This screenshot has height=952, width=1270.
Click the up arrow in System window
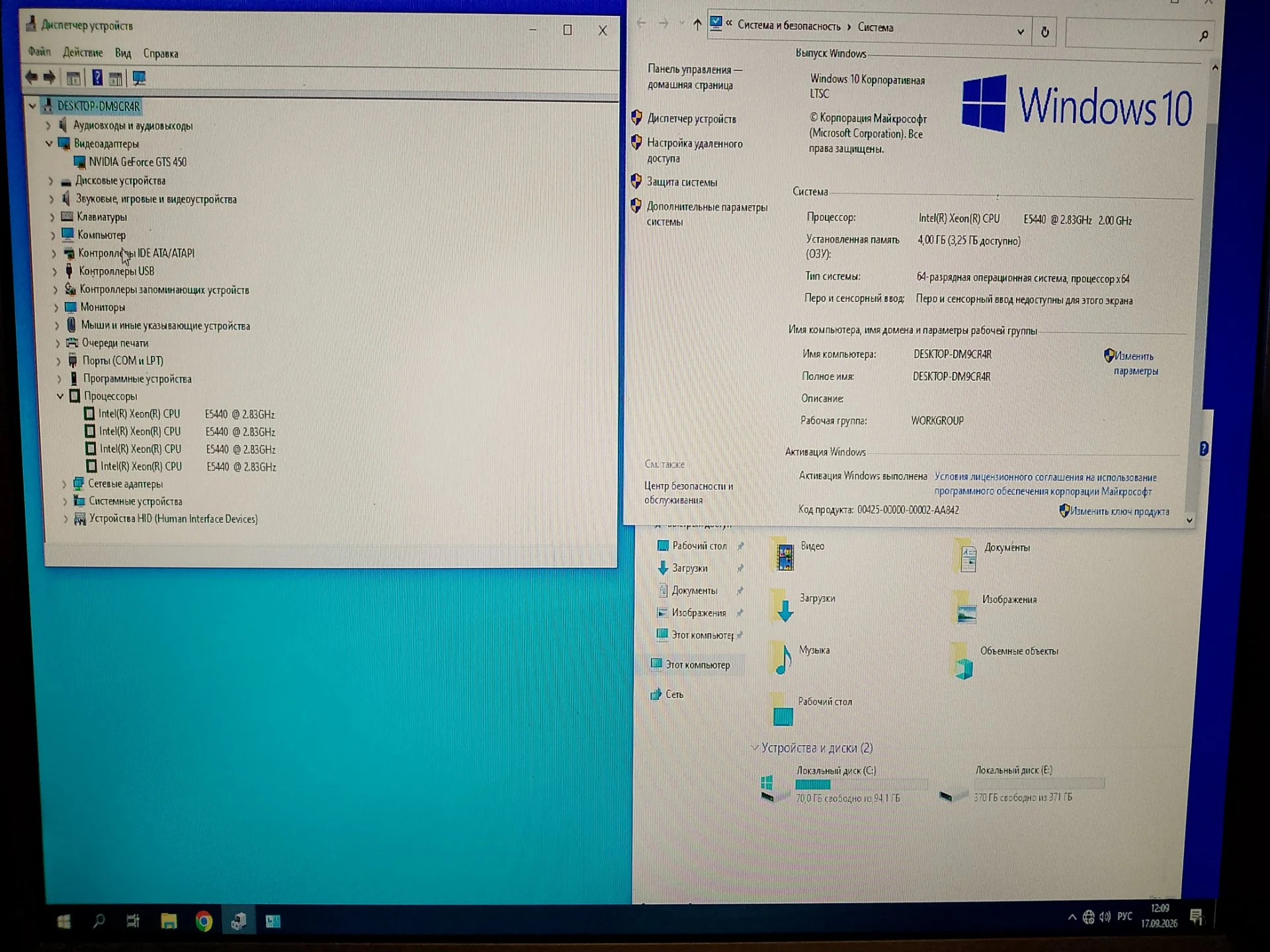[x=697, y=24]
